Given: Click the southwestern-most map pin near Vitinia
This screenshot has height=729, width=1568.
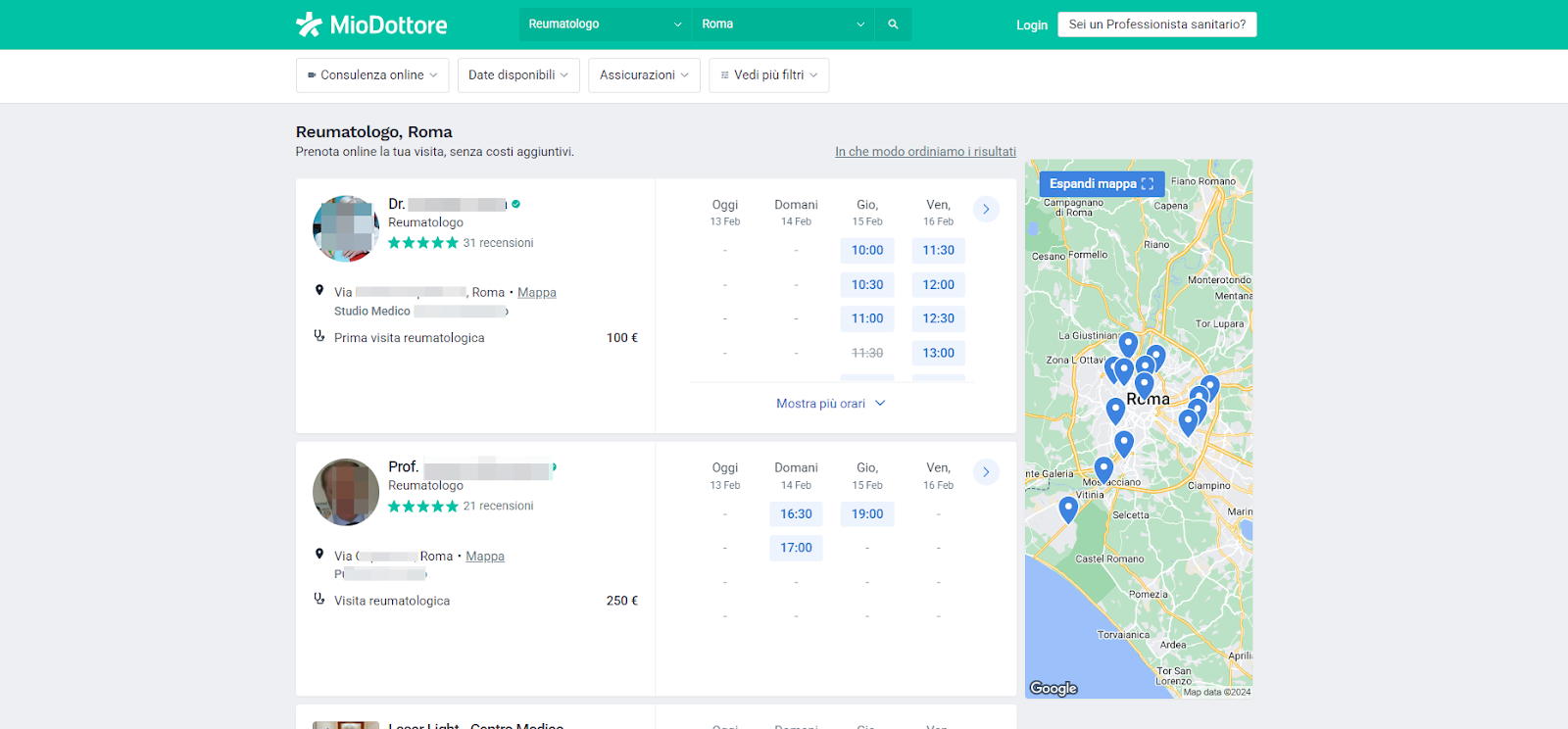Looking at the screenshot, I should point(1068,509).
